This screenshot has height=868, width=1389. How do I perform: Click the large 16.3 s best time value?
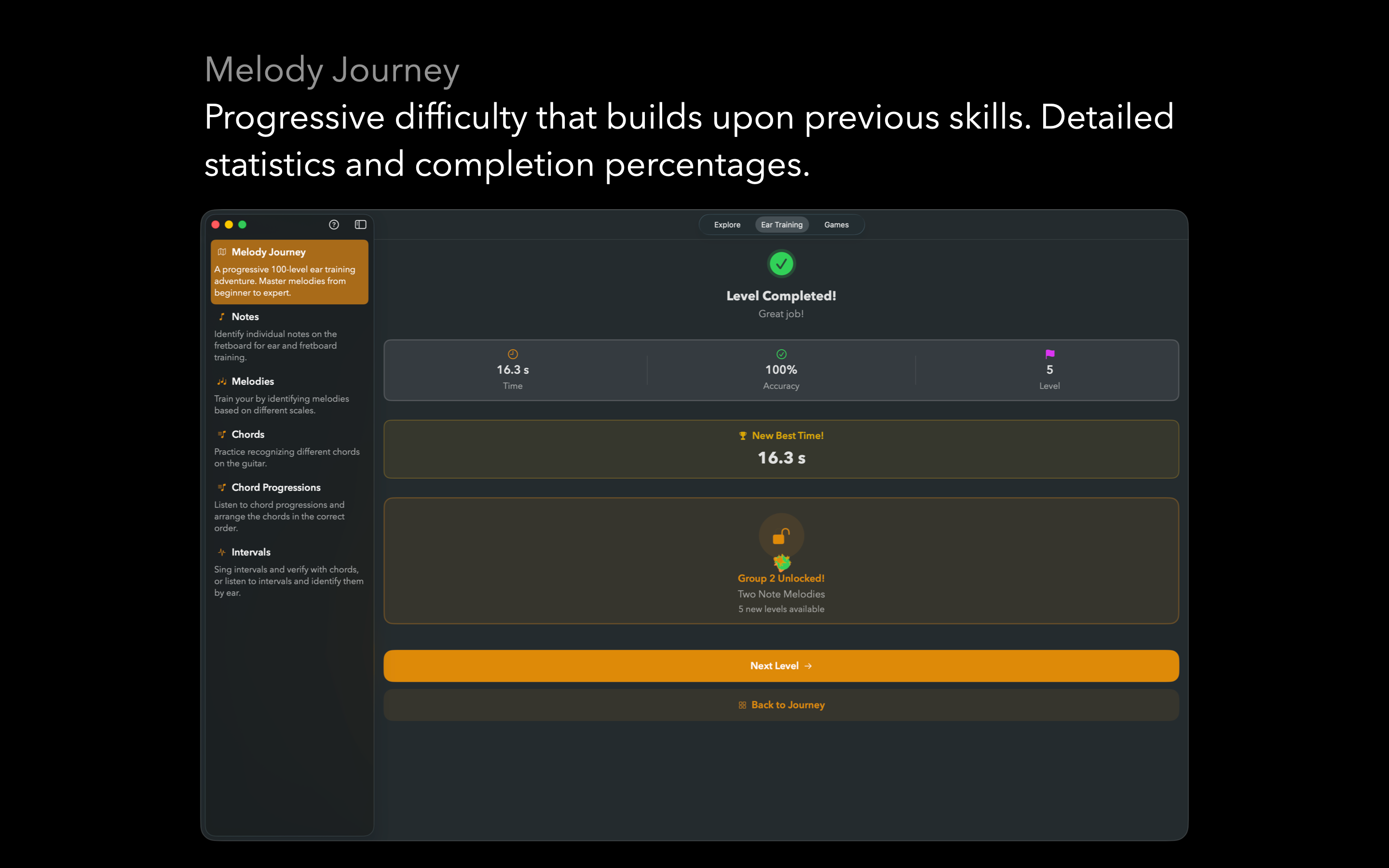[781, 458]
